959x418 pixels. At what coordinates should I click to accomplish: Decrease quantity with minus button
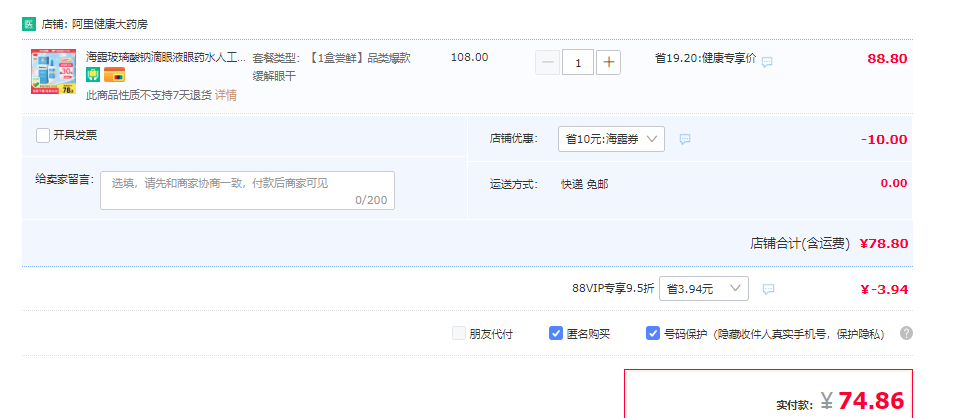(547, 62)
